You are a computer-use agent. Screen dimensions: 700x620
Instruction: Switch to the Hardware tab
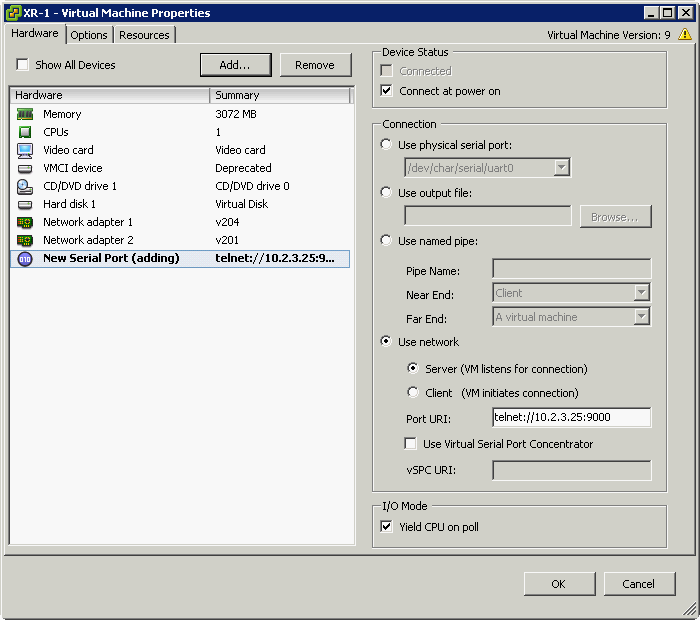(35, 33)
